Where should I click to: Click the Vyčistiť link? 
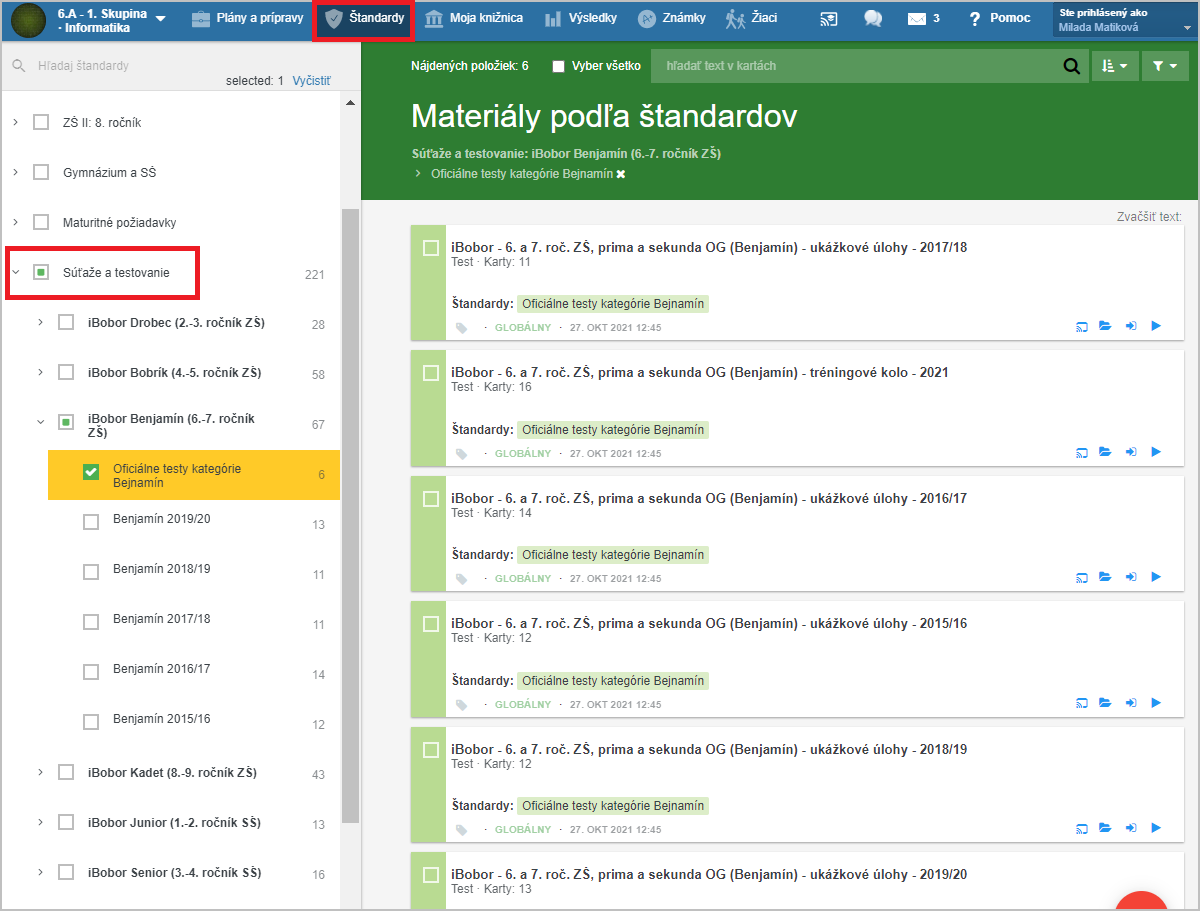pos(311,81)
